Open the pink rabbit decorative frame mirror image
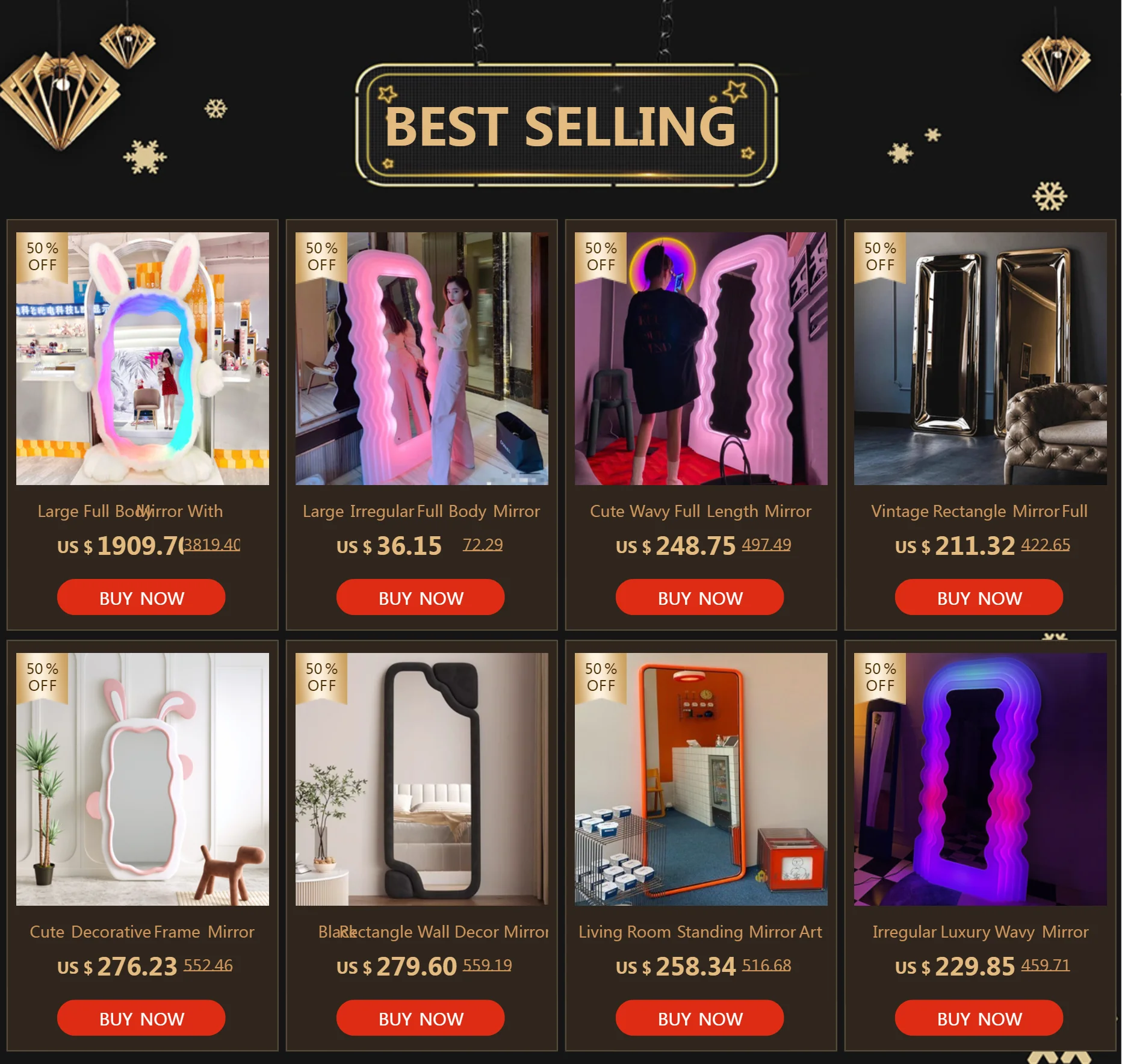 [x=143, y=779]
